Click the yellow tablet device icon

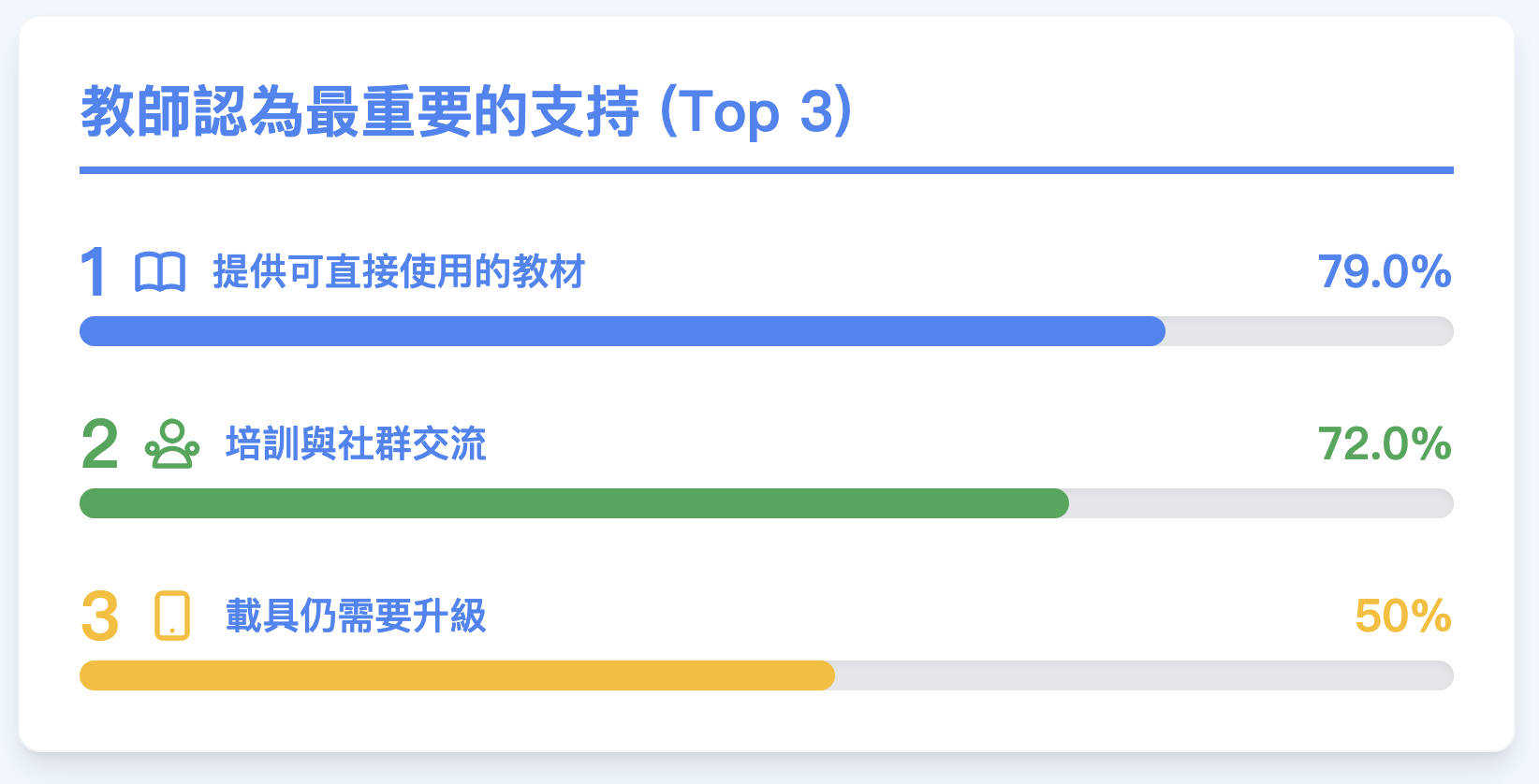(x=172, y=617)
